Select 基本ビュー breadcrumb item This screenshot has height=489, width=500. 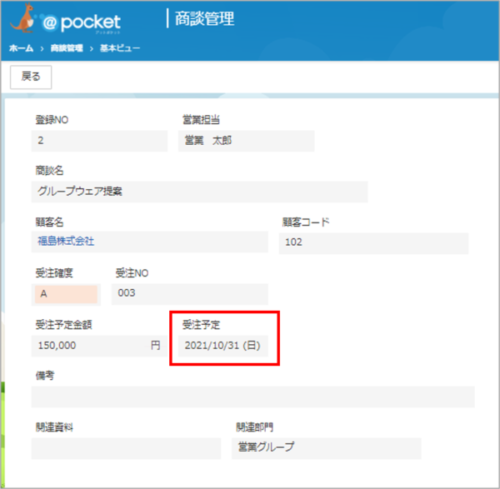tap(120, 48)
